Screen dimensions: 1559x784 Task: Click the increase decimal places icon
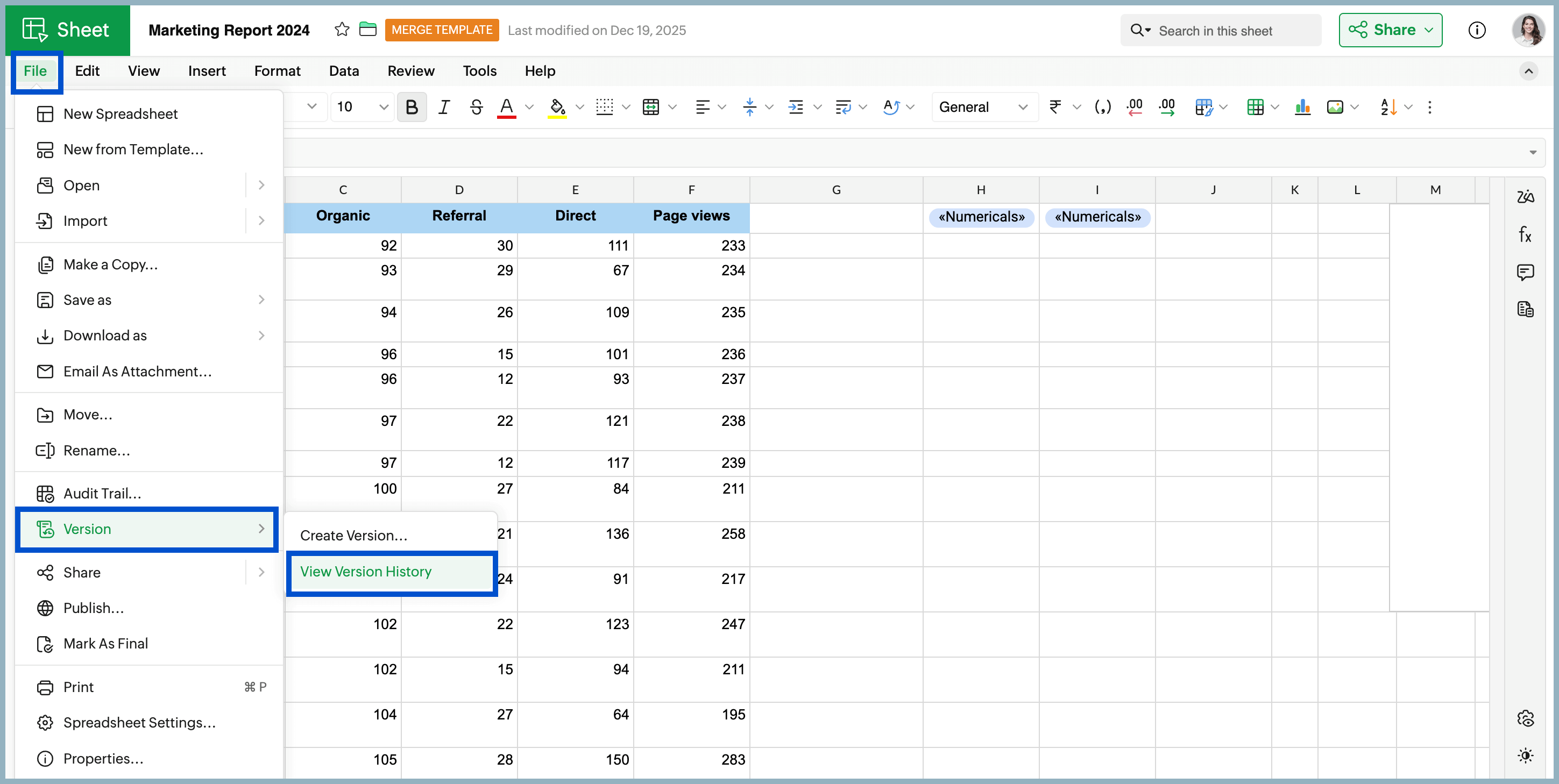coord(1167,107)
